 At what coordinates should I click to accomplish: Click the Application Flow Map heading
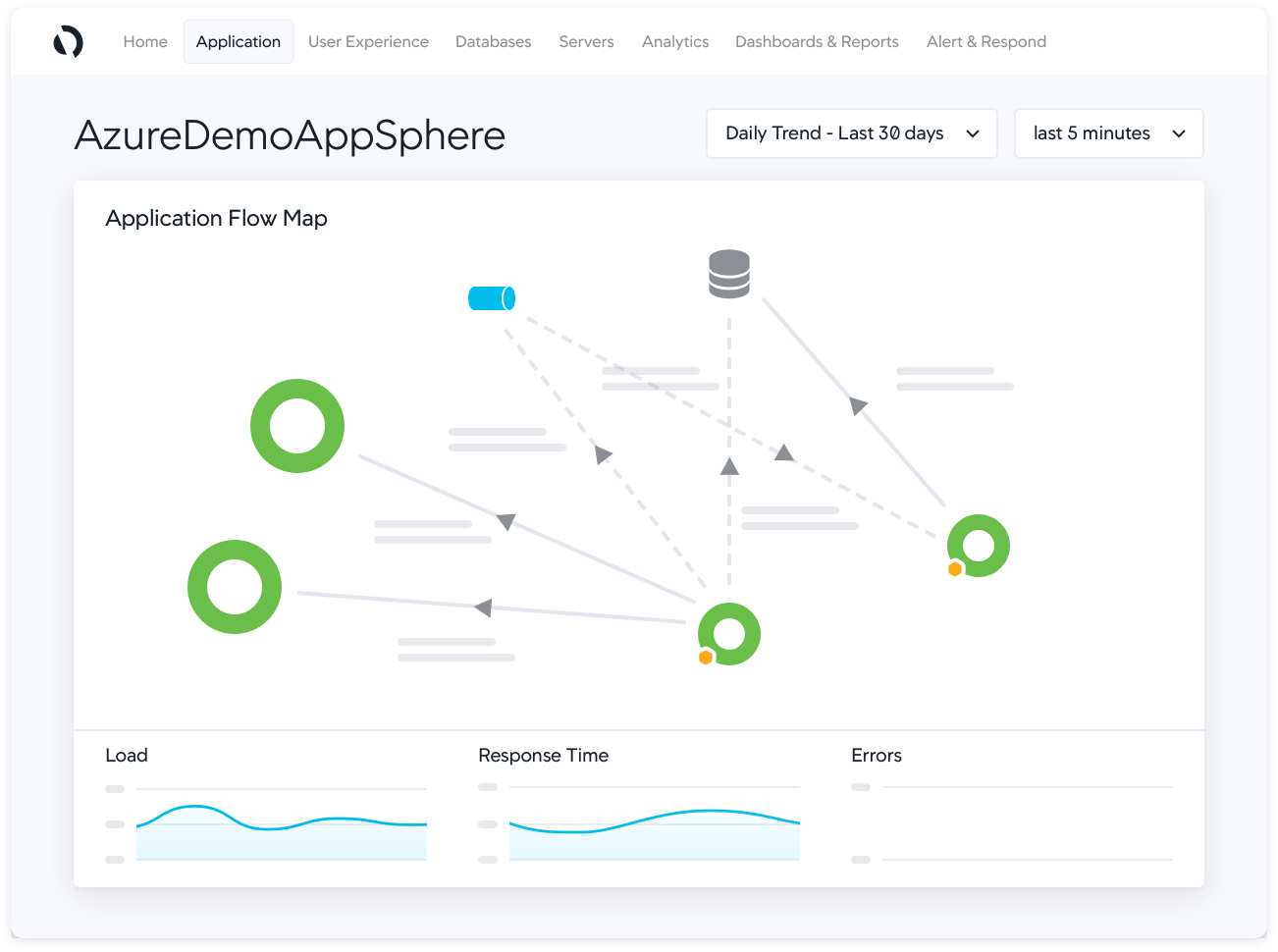[x=217, y=219]
